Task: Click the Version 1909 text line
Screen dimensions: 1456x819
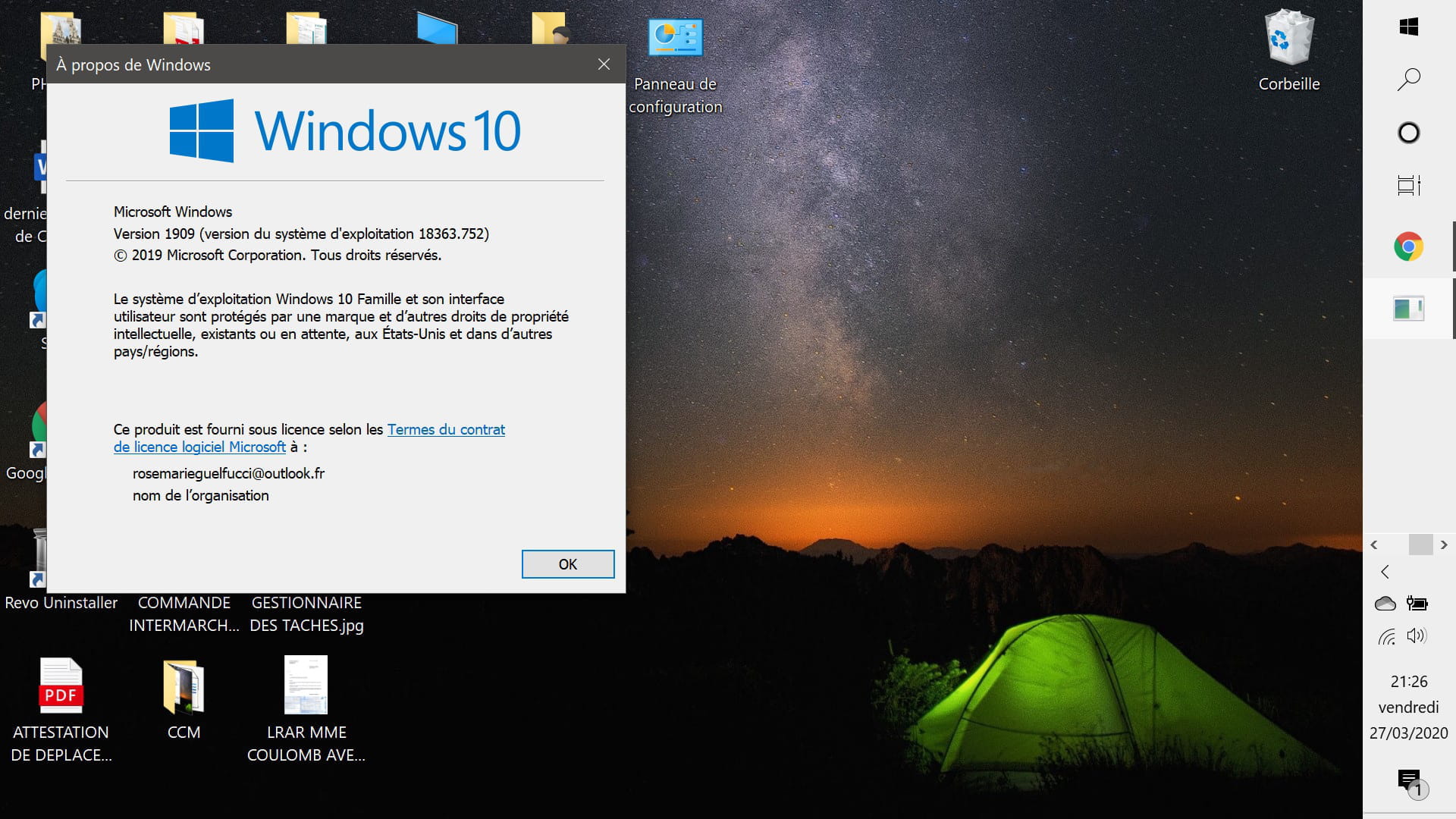Action: point(301,234)
